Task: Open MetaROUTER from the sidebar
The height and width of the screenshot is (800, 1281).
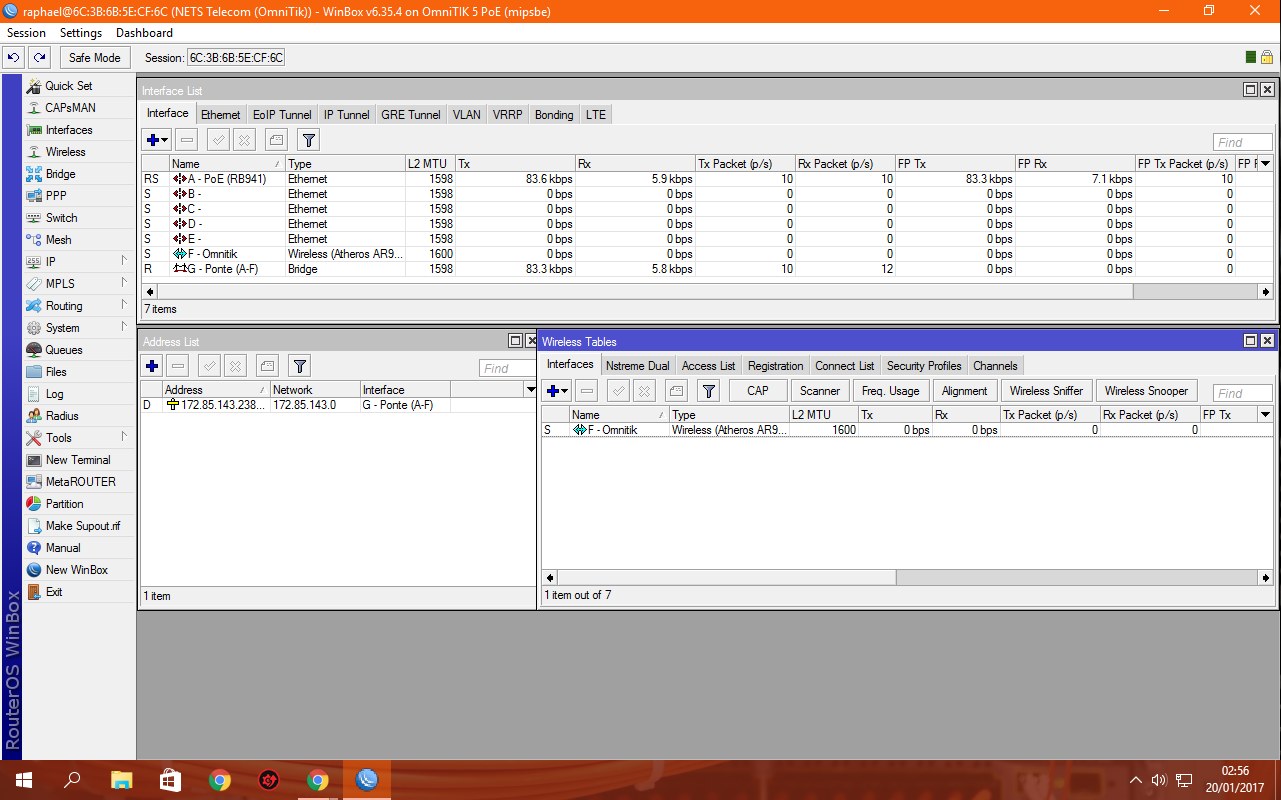Action: (80, 482)
